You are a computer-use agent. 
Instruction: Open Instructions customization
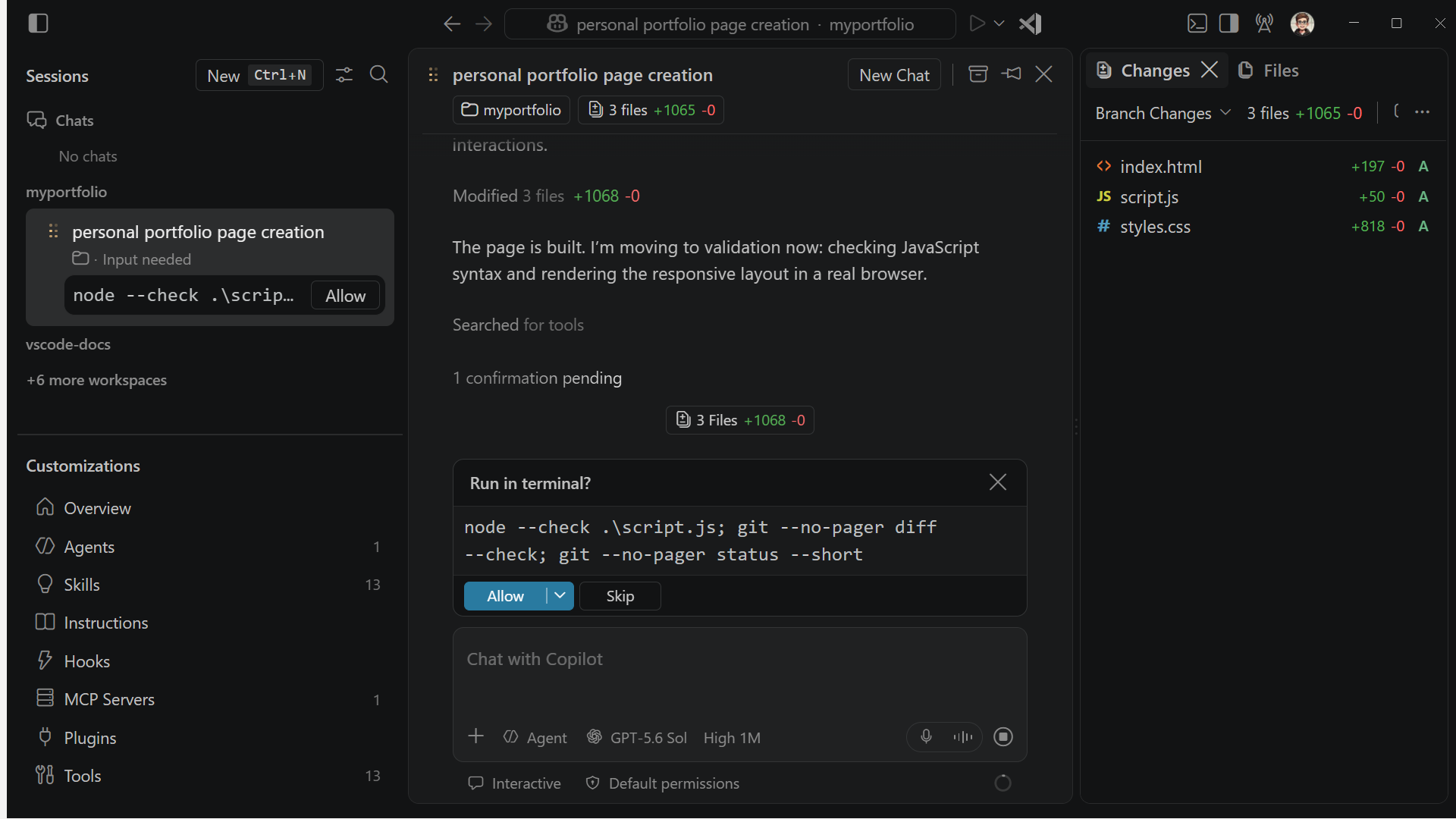(x=209, y=623)
